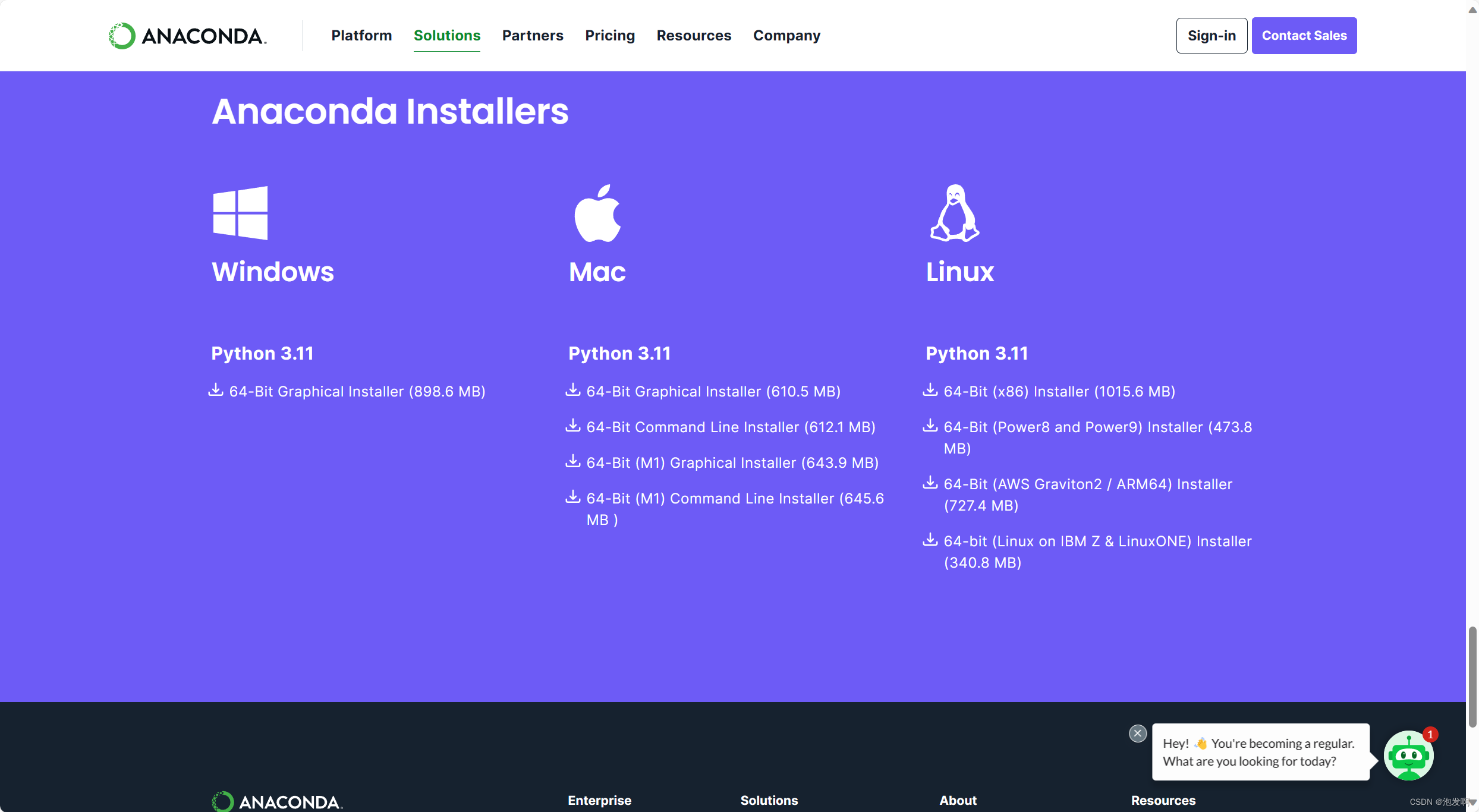Click the Windows logo icon
This screenshot has width=1479, height=812.
point(240,213)
